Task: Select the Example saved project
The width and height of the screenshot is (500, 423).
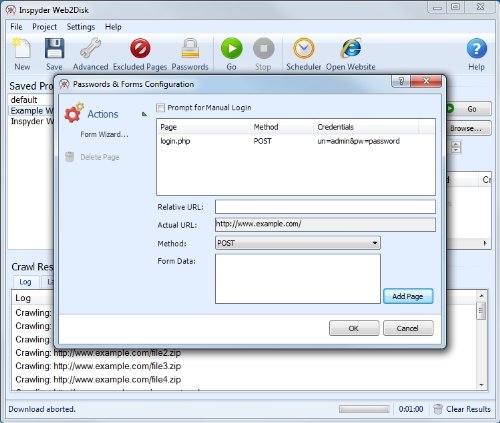Action: pyautogui.click(x=31, y=111)
